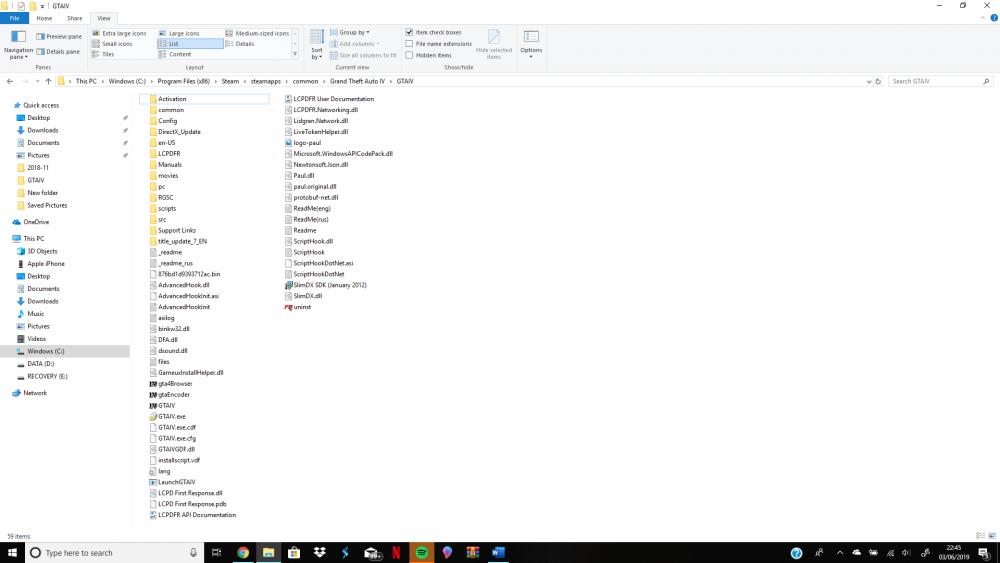The image size is (1000, 563).
Task: Open Spotify from the taskbar
Action: tap(422, 553)
